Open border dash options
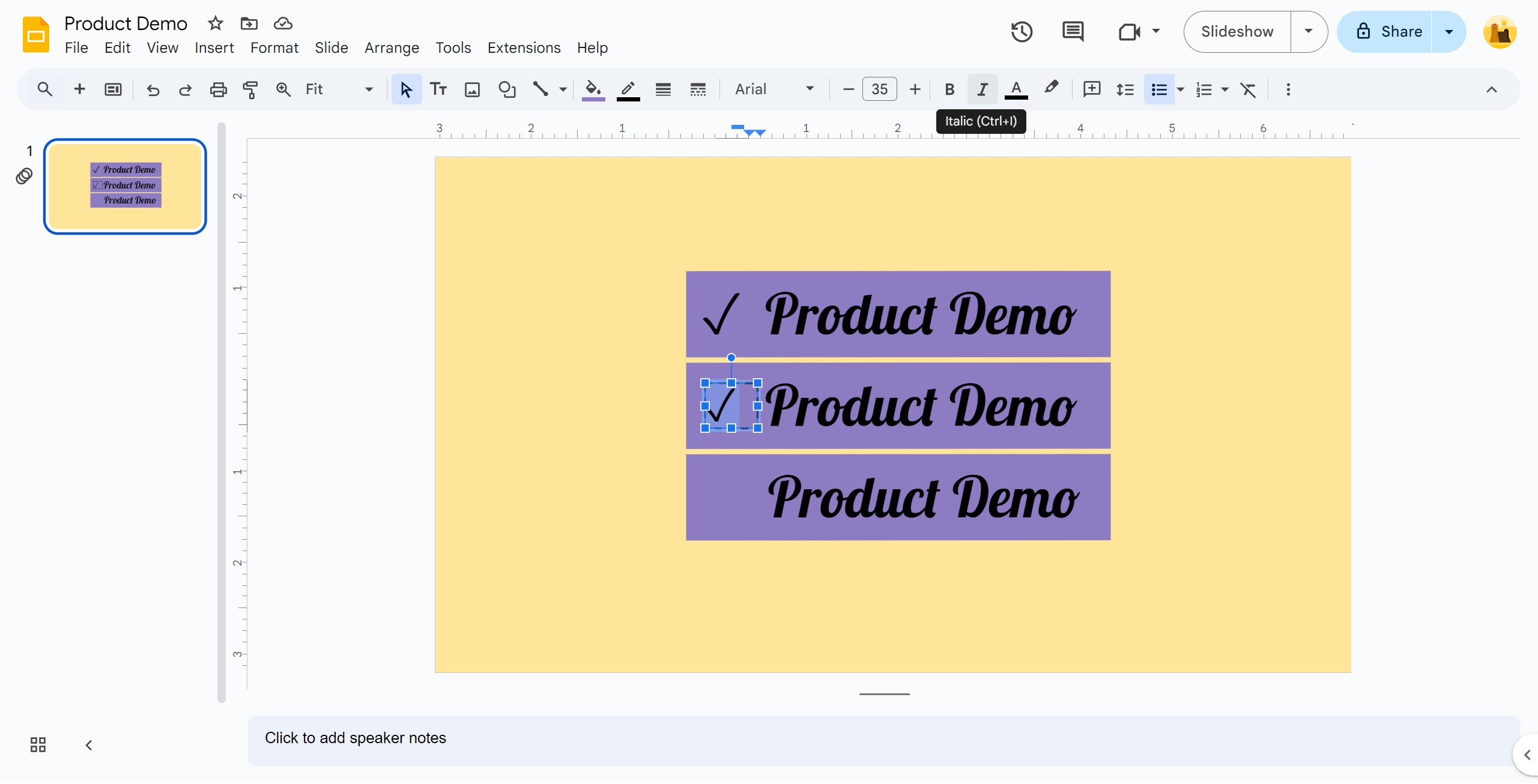Image resolution: width=1538 pixels, height=784 pixels. click(x=698, y=89)
